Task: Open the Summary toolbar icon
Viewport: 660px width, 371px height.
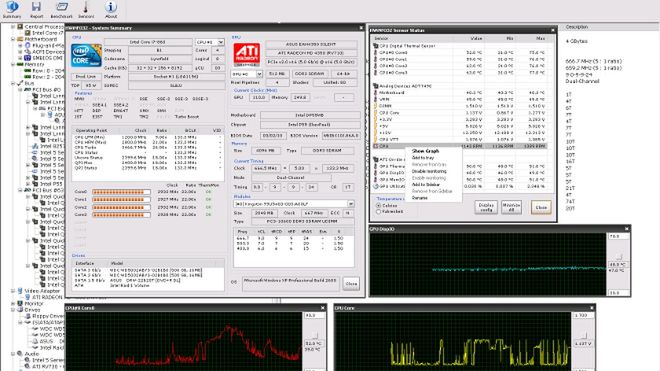Action: pos(12,7)
